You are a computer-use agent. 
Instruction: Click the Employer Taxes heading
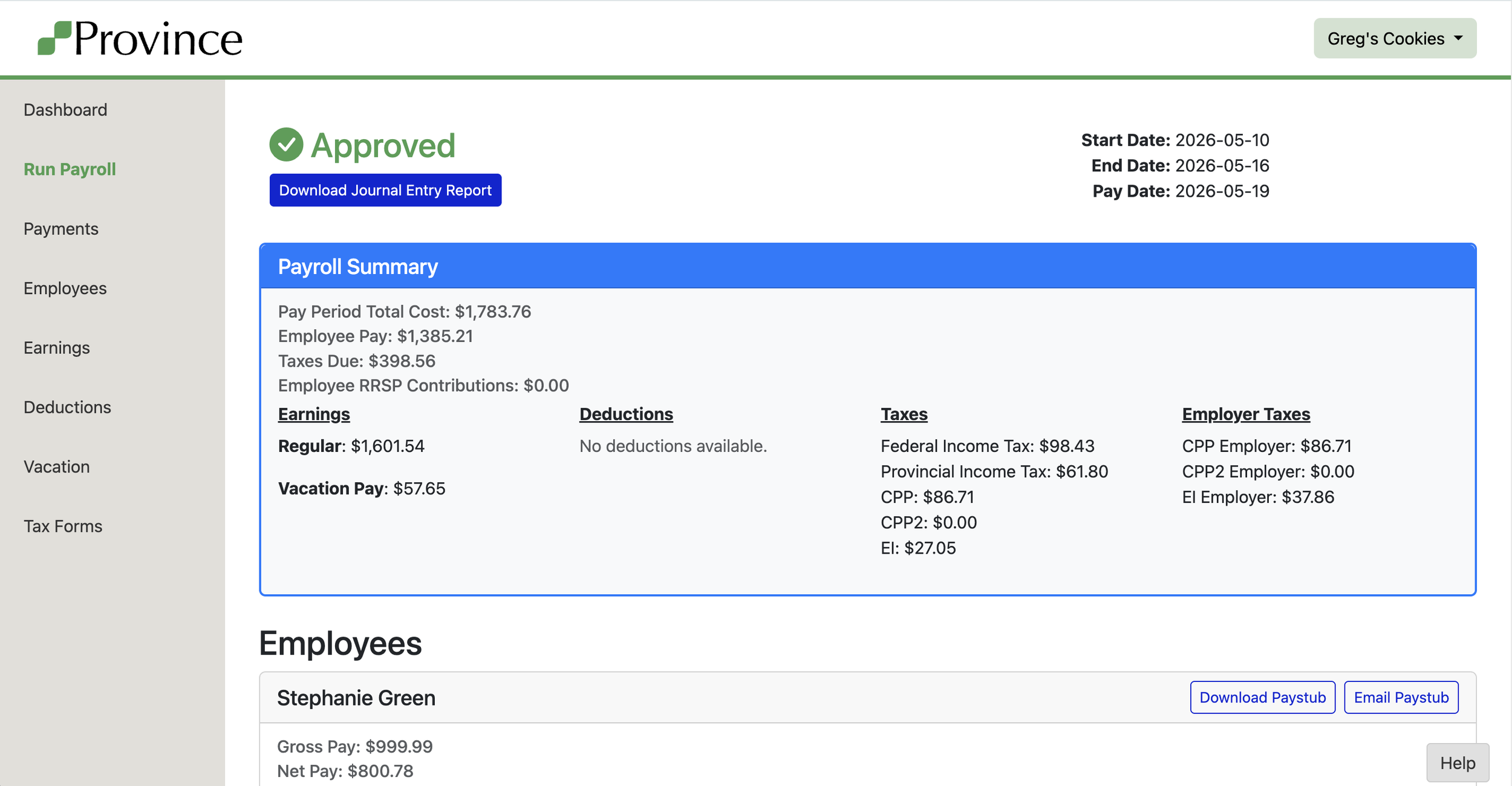point(1245,414)
